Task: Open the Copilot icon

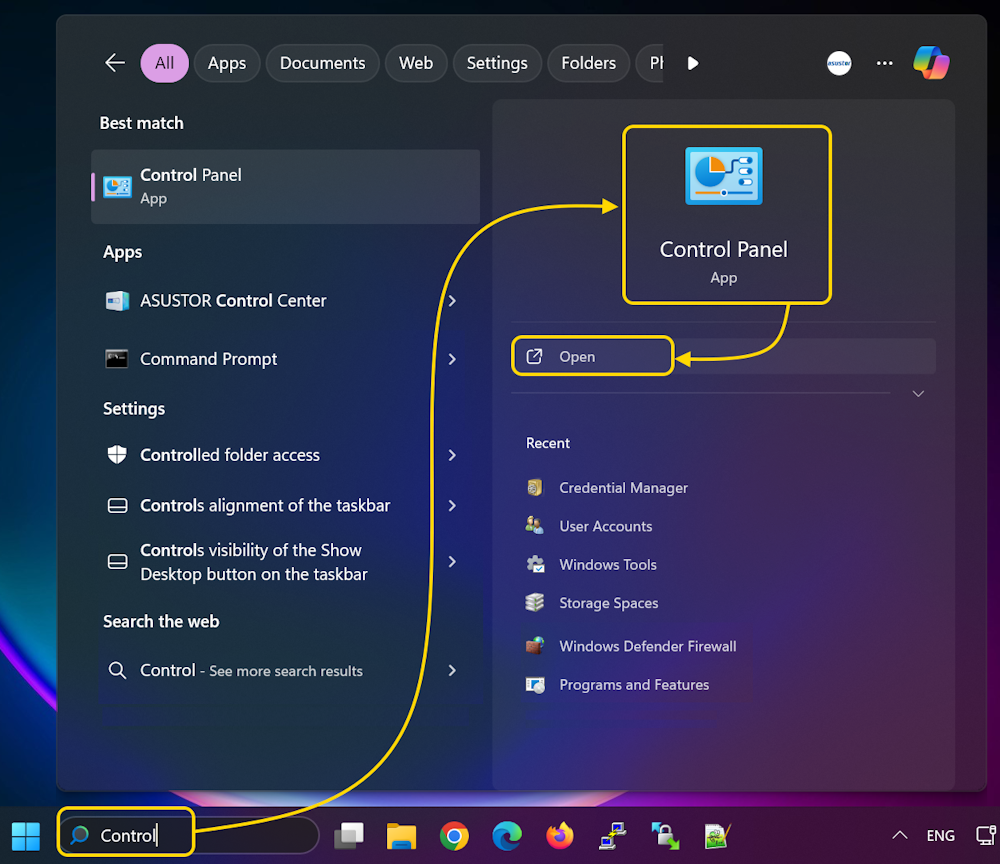Action: [x=931, y=62]
